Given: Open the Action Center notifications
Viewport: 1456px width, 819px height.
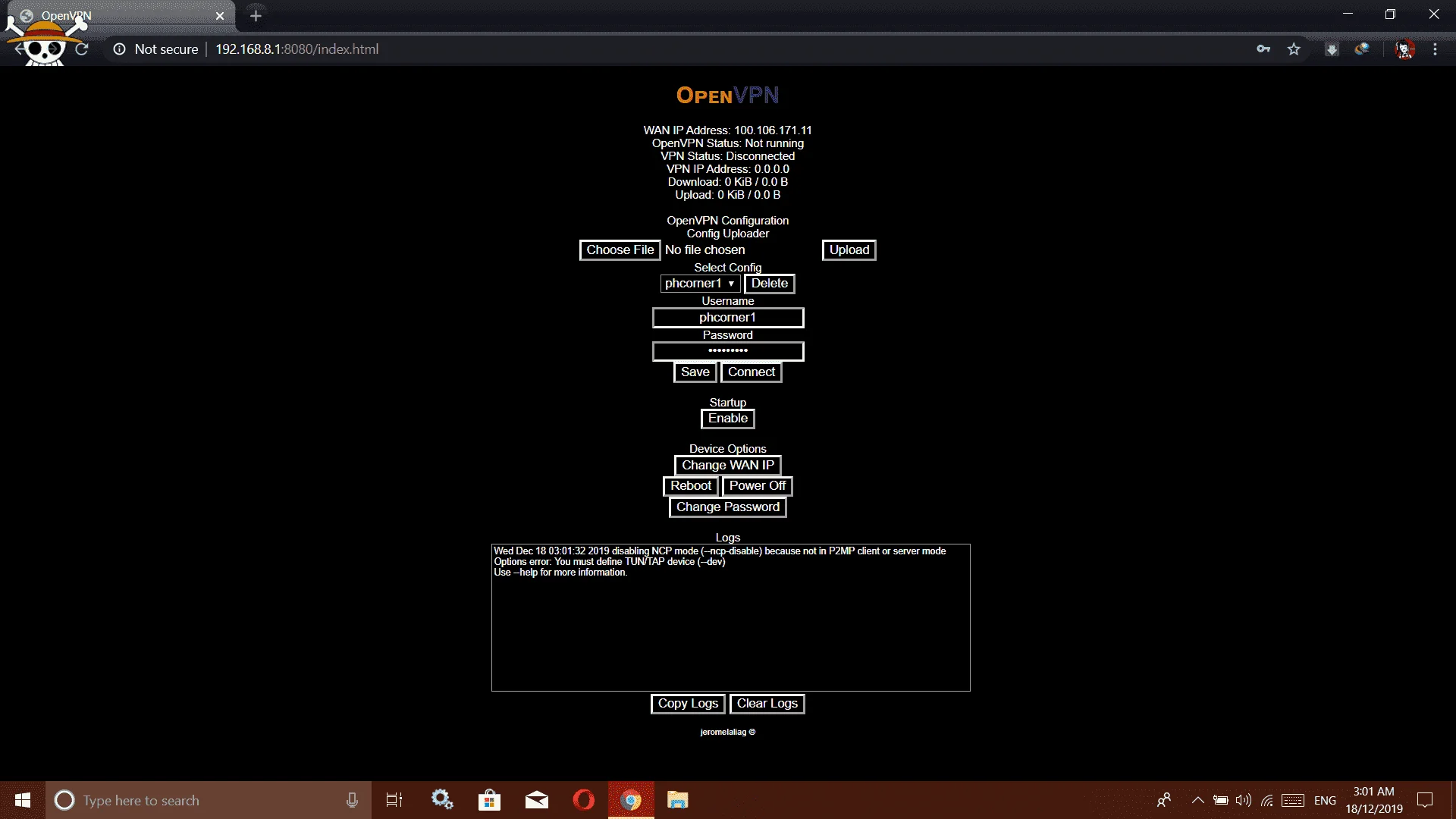Looking at the screenshot, I should pyautogui.click(x=1425, y=800).
